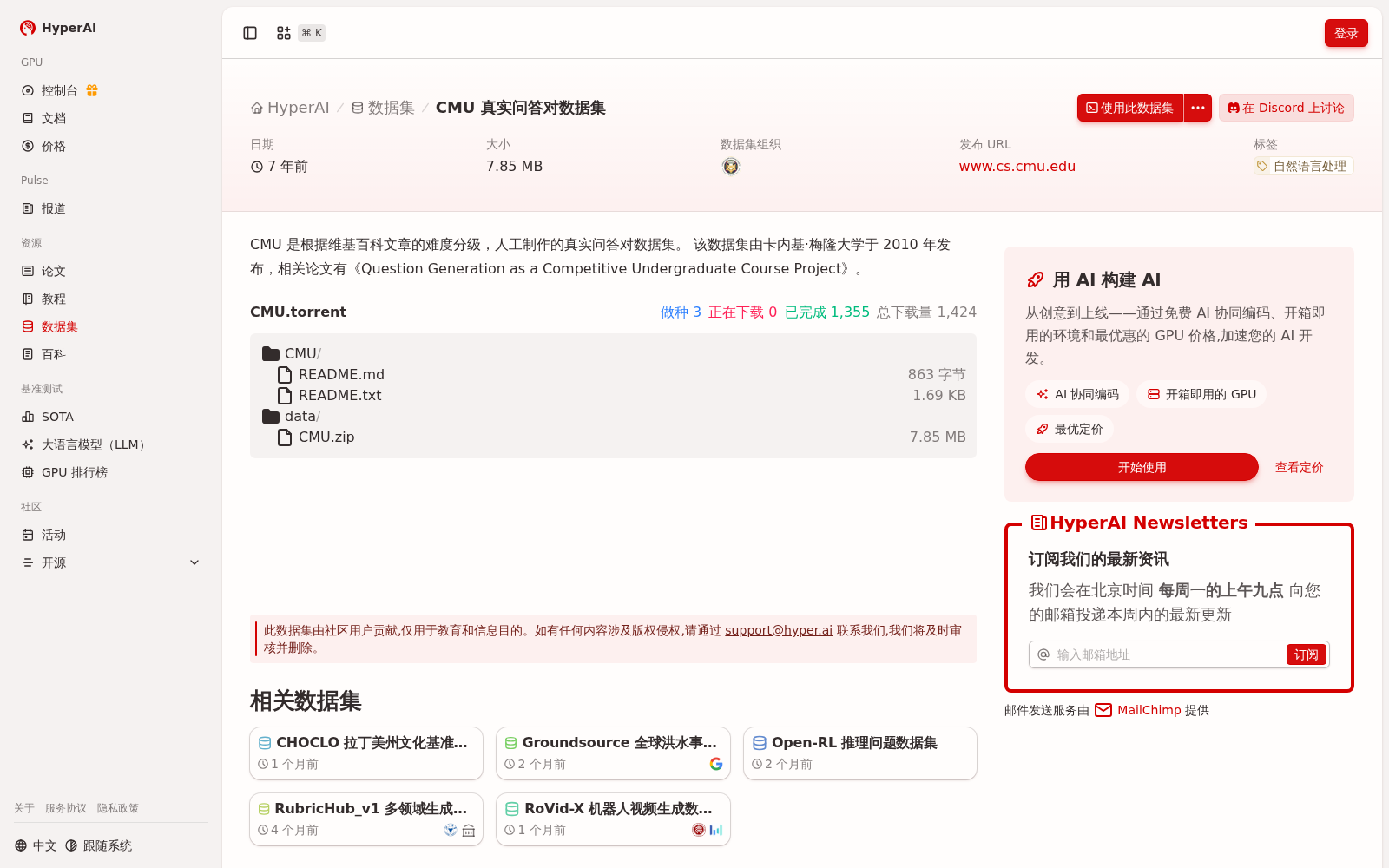Screen dimensions: 1389x868
Task: Open Open-RL 推理问题数据集 card
Action: click(860, 753)
